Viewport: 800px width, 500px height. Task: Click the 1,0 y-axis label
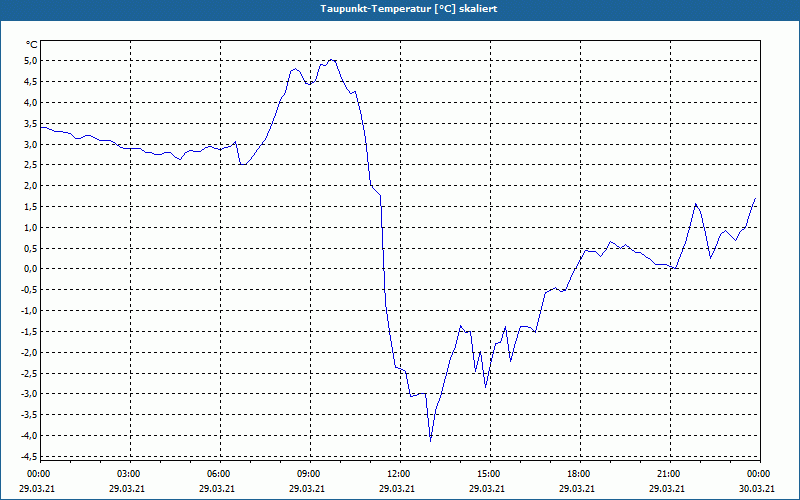tap(31, 228)
